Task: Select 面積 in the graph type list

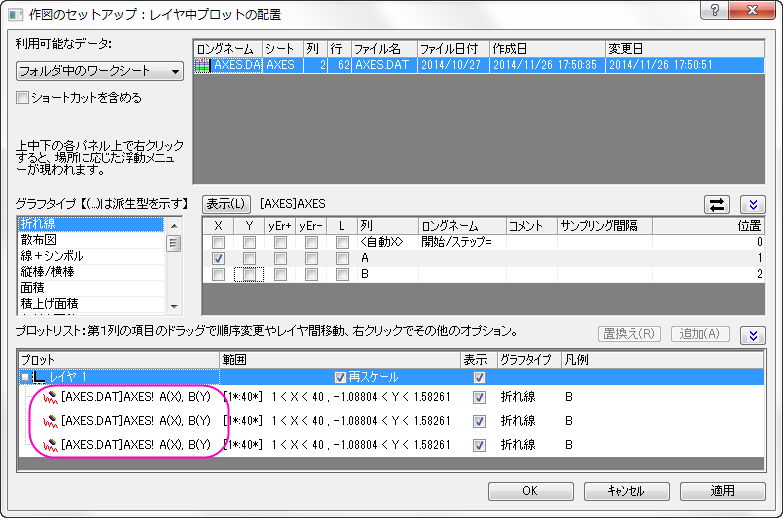Action: click(91, 288)
